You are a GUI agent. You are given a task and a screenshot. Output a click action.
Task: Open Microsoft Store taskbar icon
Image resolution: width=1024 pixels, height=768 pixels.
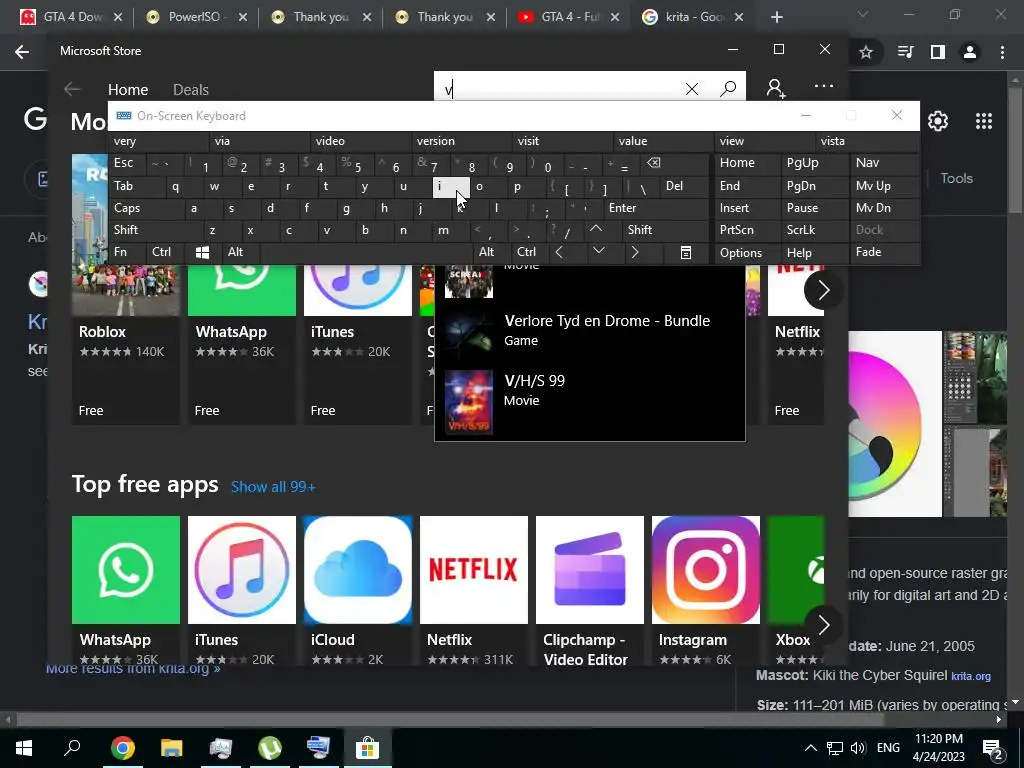368,747
